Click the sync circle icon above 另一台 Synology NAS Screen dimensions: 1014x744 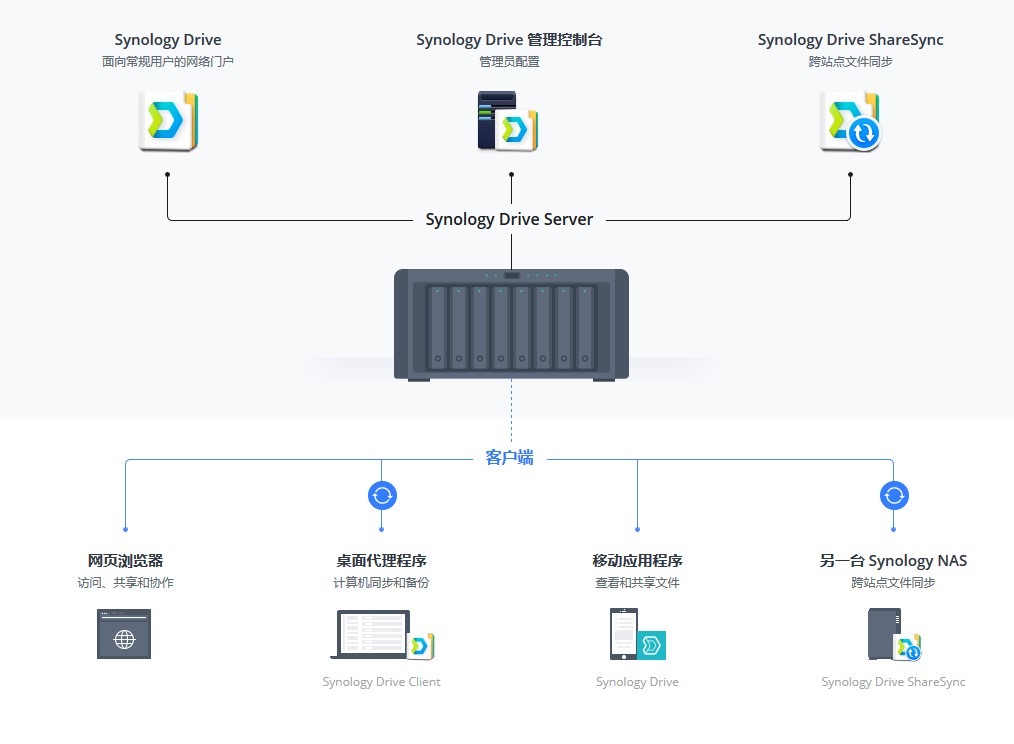[x=894, y=496]
